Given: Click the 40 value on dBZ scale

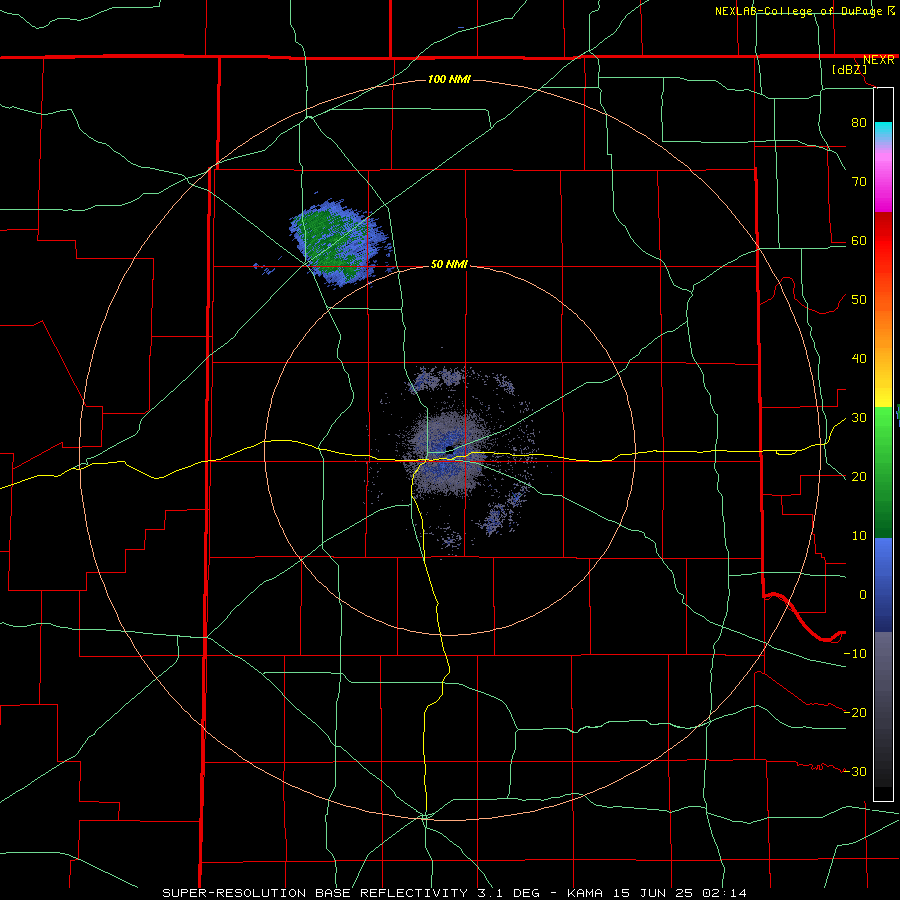Looking at the screenshot, I should (x=859, y=359).
